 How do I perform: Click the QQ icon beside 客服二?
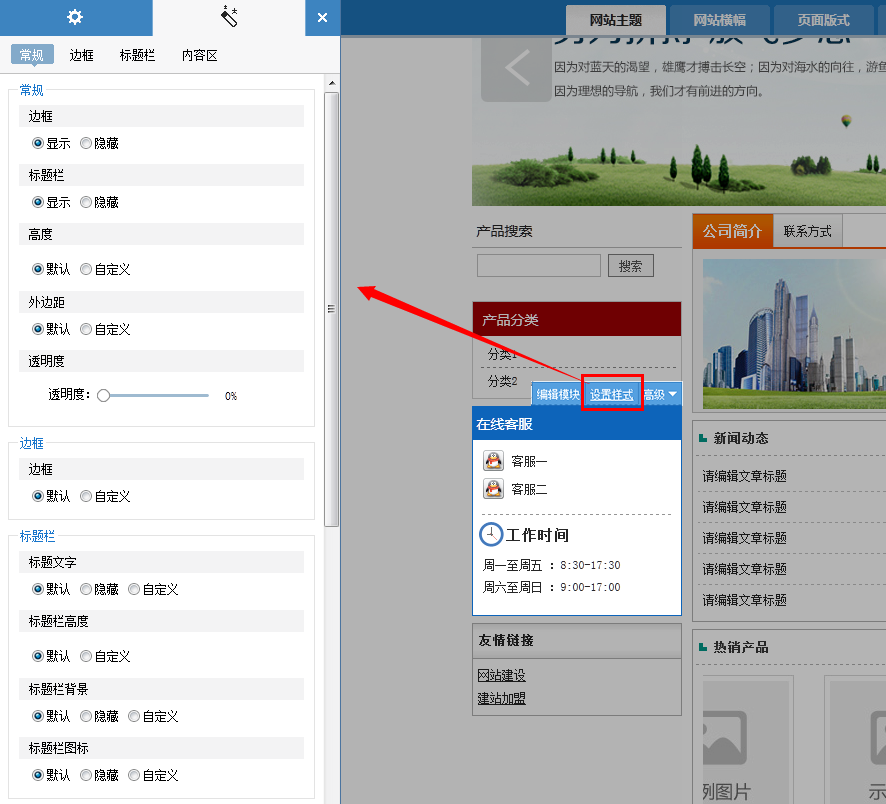(493, 489)
